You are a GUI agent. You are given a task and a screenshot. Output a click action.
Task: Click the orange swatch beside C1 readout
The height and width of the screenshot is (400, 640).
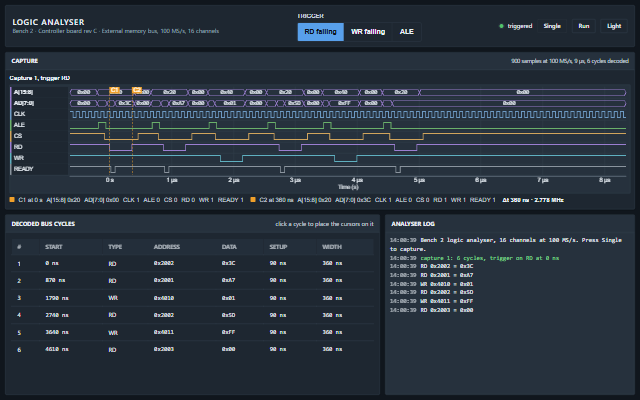pyautogui.click(x=12, y=200)
